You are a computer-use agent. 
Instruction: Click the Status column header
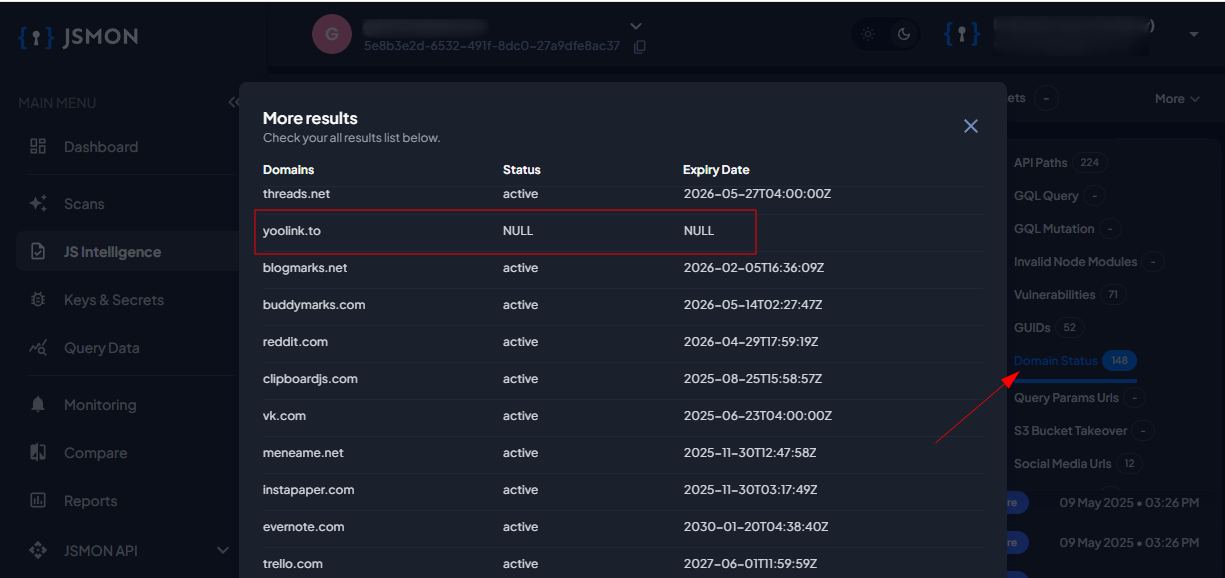[x=522, y=170]
